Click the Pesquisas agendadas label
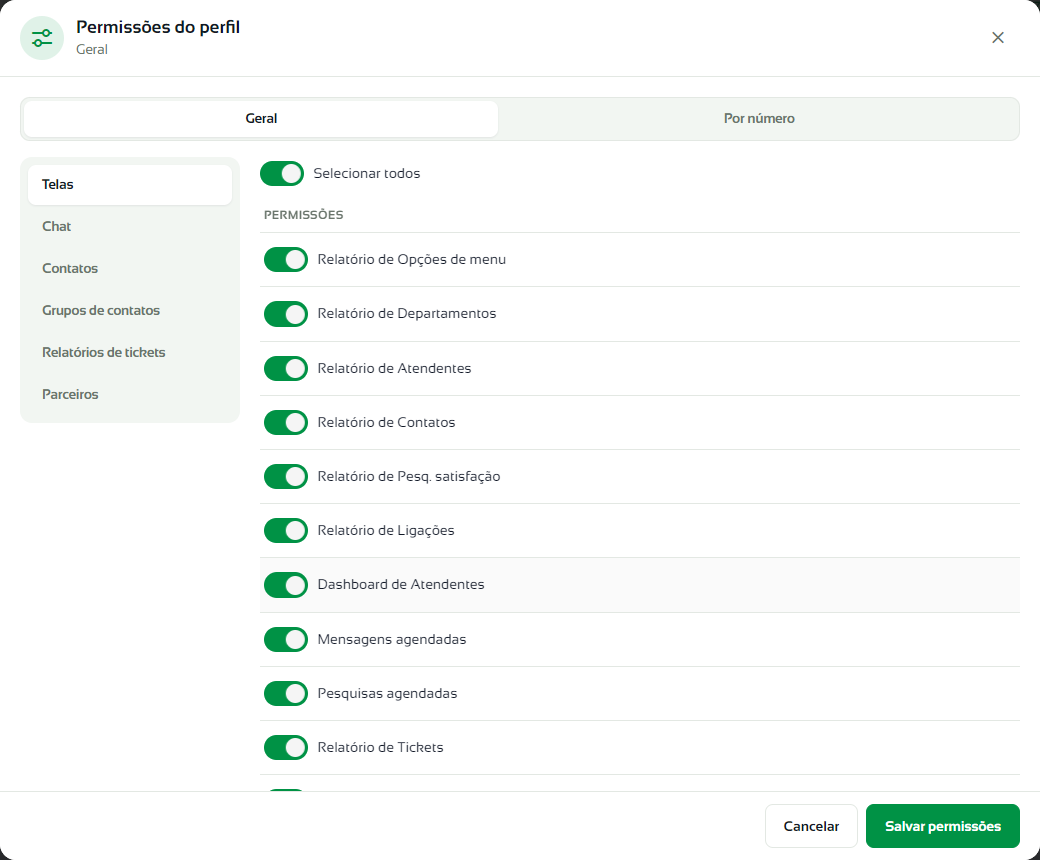The width and height of the screenshot is (1040, 860). [387, 694]
